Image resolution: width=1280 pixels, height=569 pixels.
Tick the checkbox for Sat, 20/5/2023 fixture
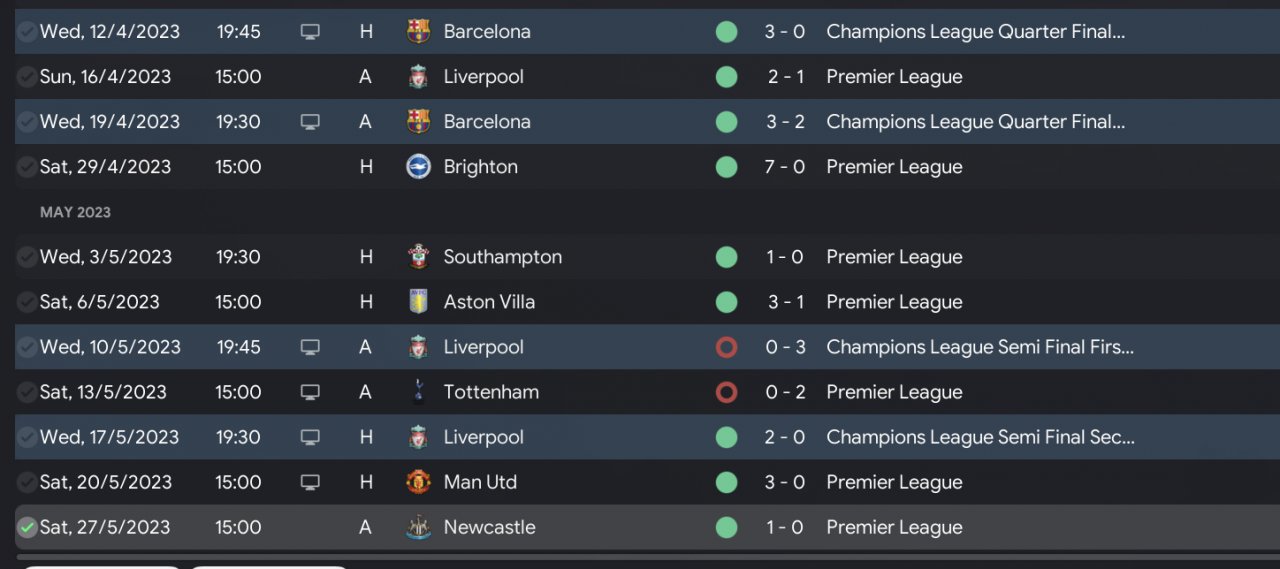27,482
